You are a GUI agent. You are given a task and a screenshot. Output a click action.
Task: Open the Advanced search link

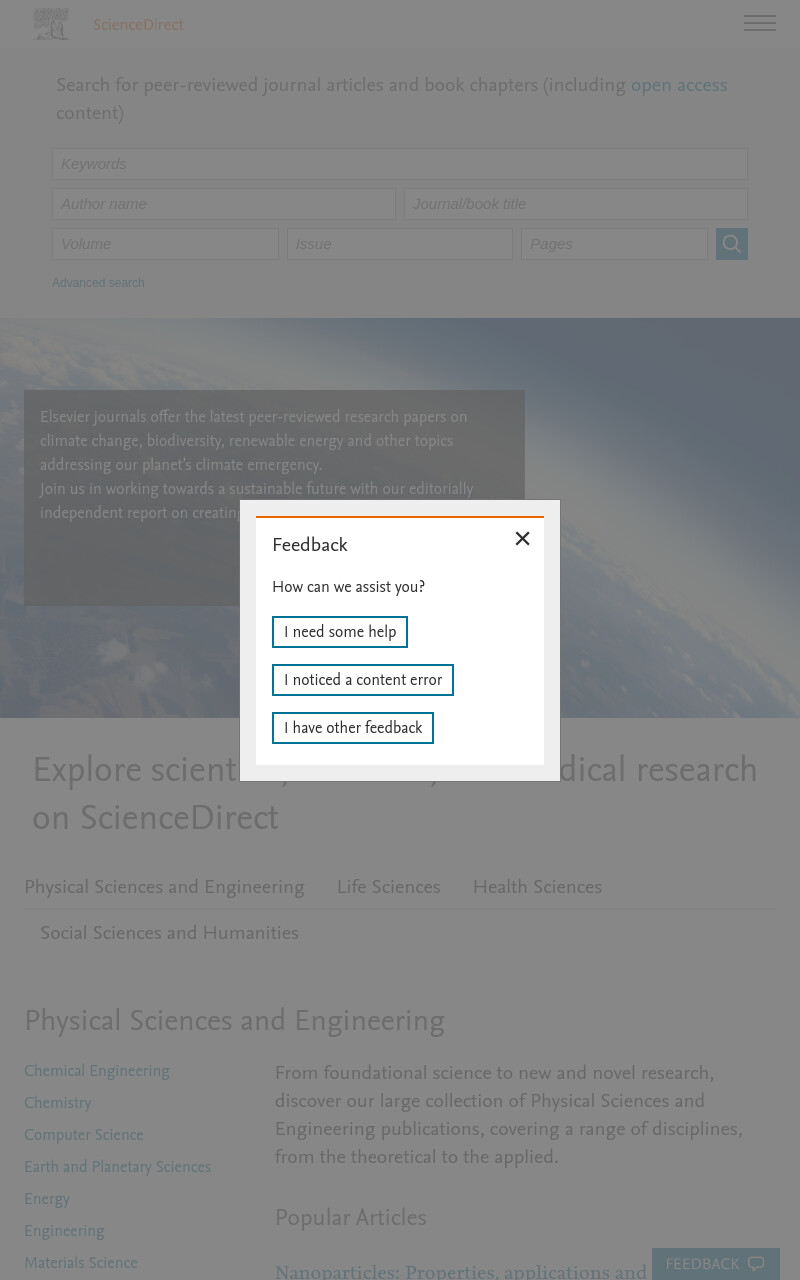(x=98, y=283)
